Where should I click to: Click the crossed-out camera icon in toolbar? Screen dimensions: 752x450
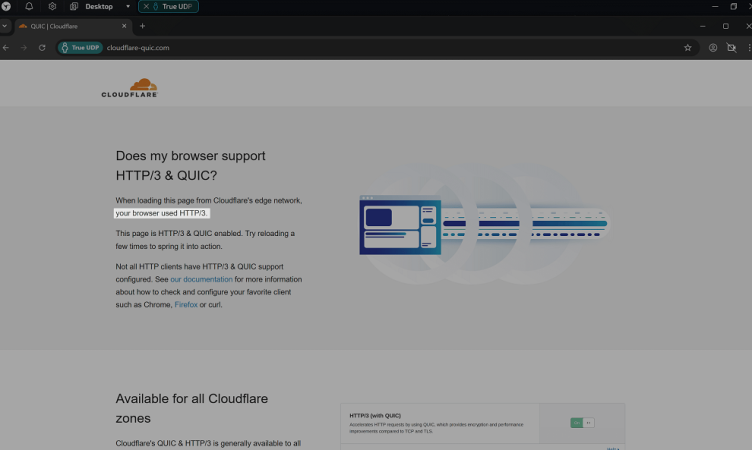(731, 47)
